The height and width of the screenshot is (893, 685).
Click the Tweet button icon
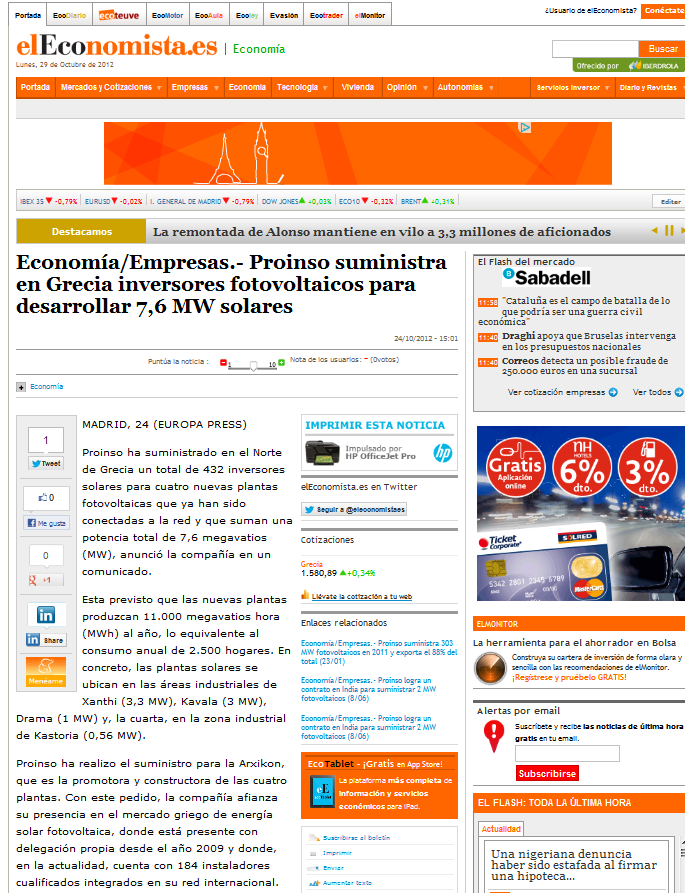coord(46,464)
